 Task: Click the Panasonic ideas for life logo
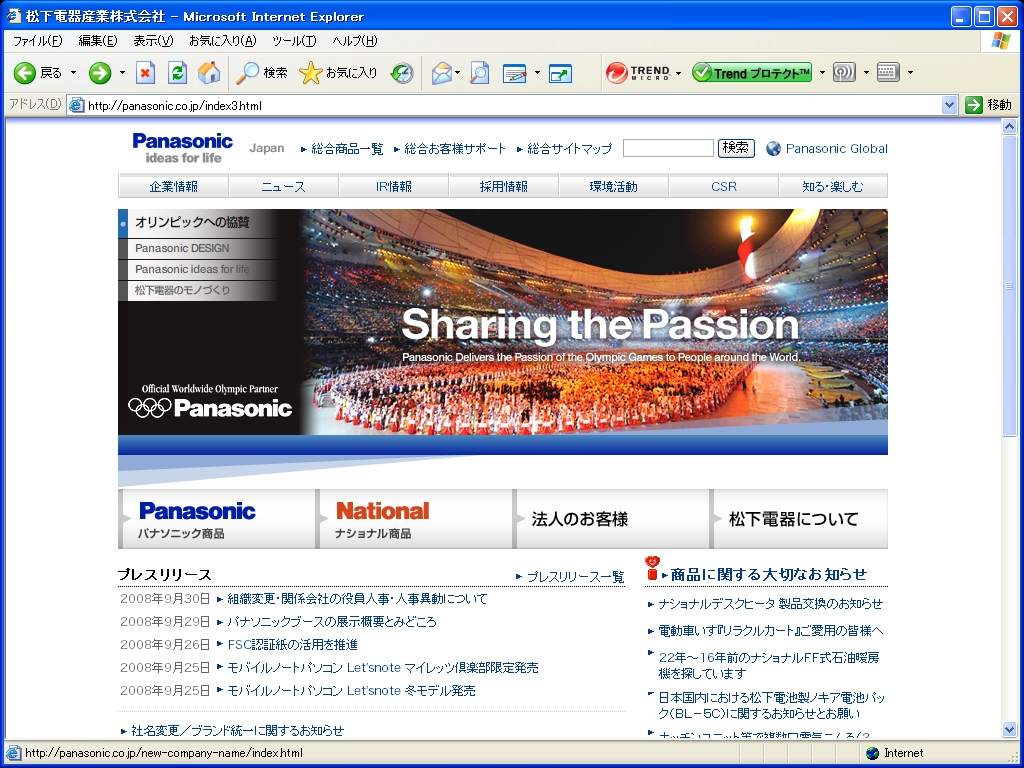tap(182, 148)
